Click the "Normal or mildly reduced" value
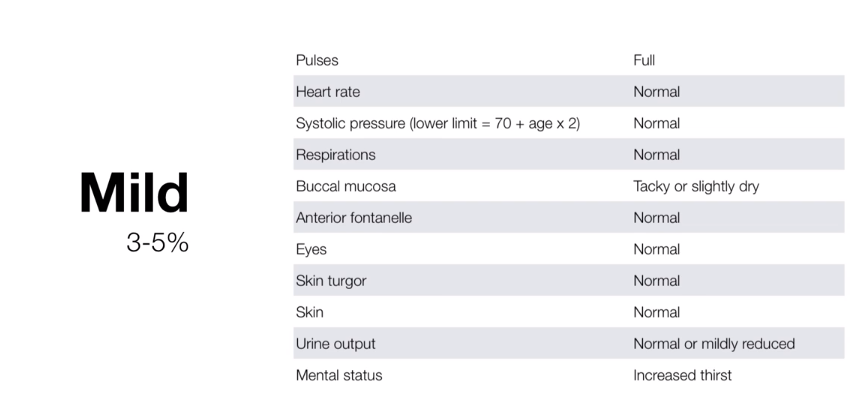The image size is (866, 420). [x=714, y=344]
